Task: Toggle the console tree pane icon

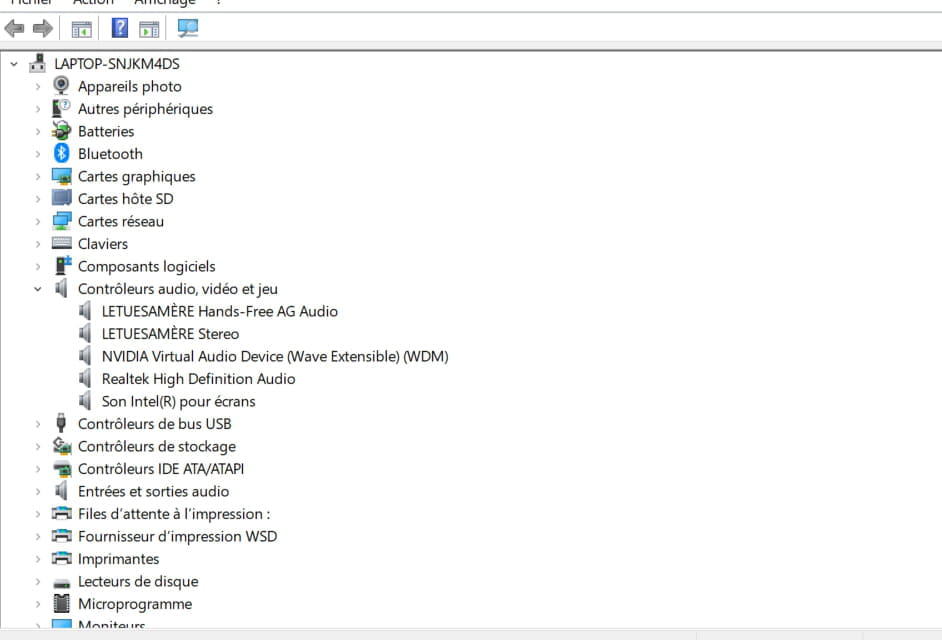Action: (81, 29)
